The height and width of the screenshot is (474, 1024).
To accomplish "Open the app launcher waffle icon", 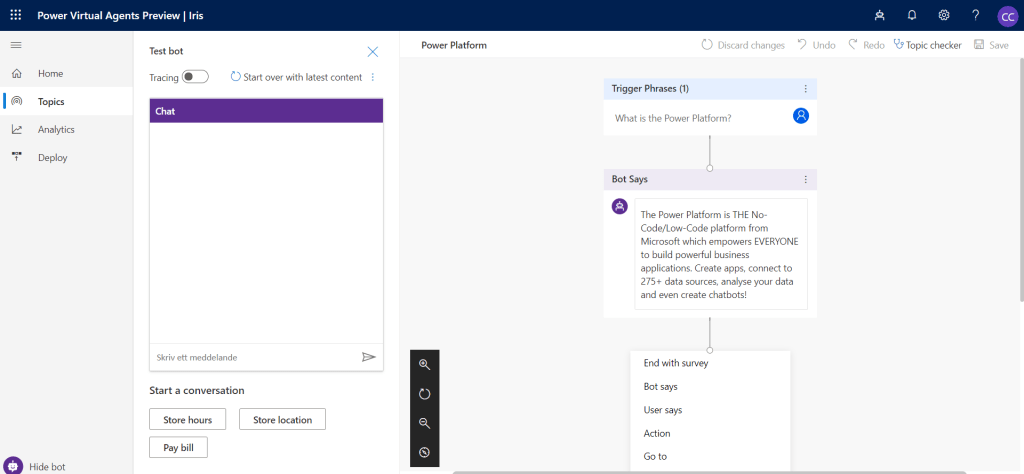I will coord(15,15).
